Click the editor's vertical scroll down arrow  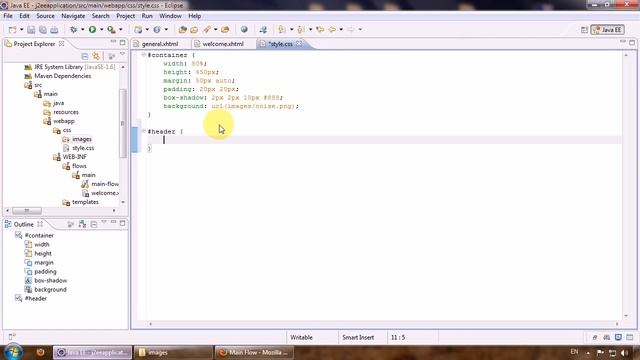click(626, 316)
